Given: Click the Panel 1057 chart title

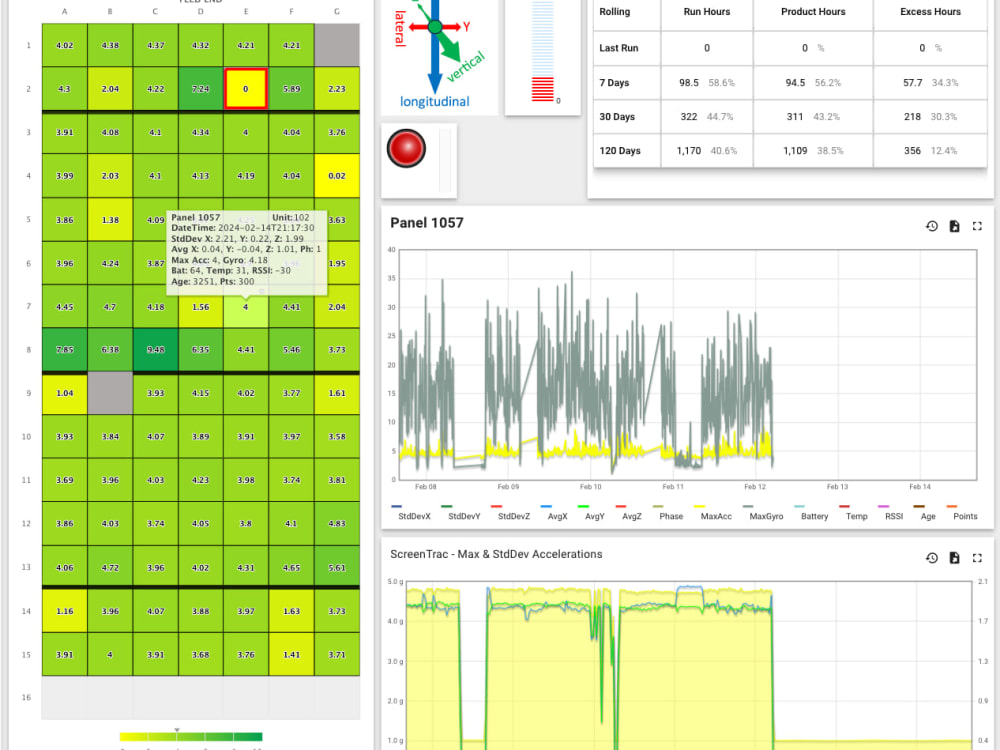Looking at the screenshot, I should point(427,223).
